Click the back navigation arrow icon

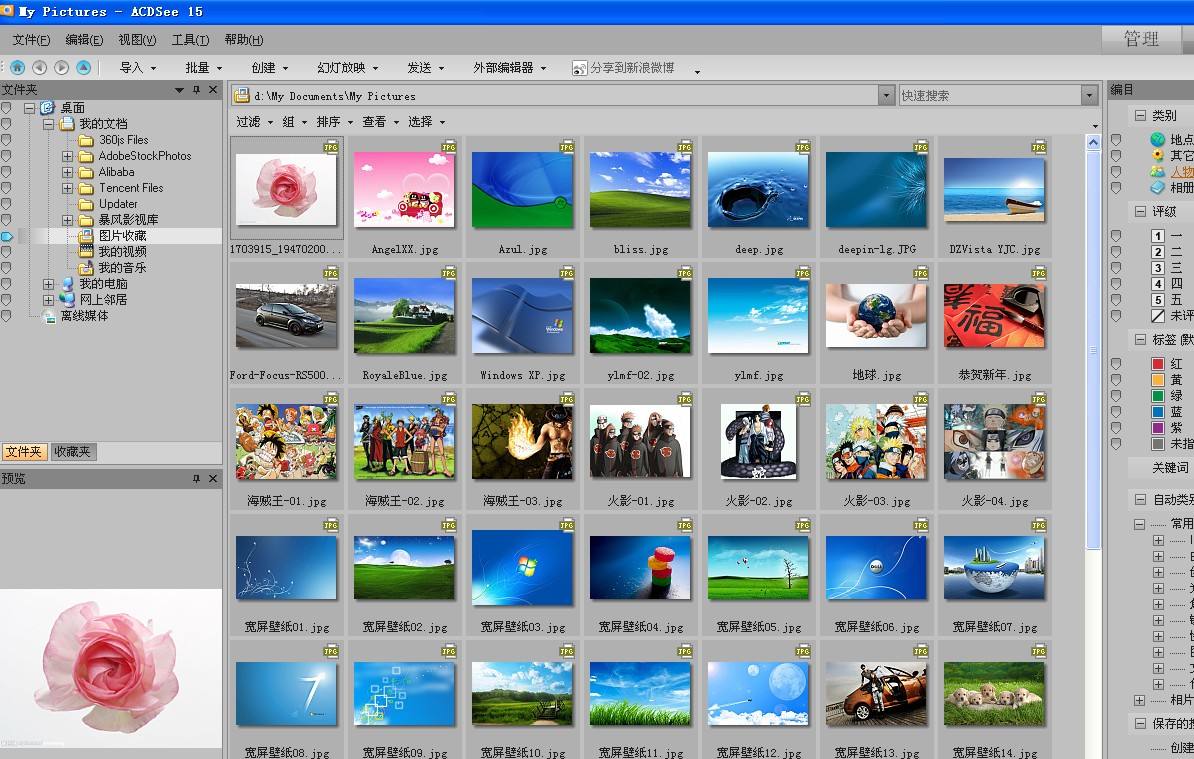(38, 67)
